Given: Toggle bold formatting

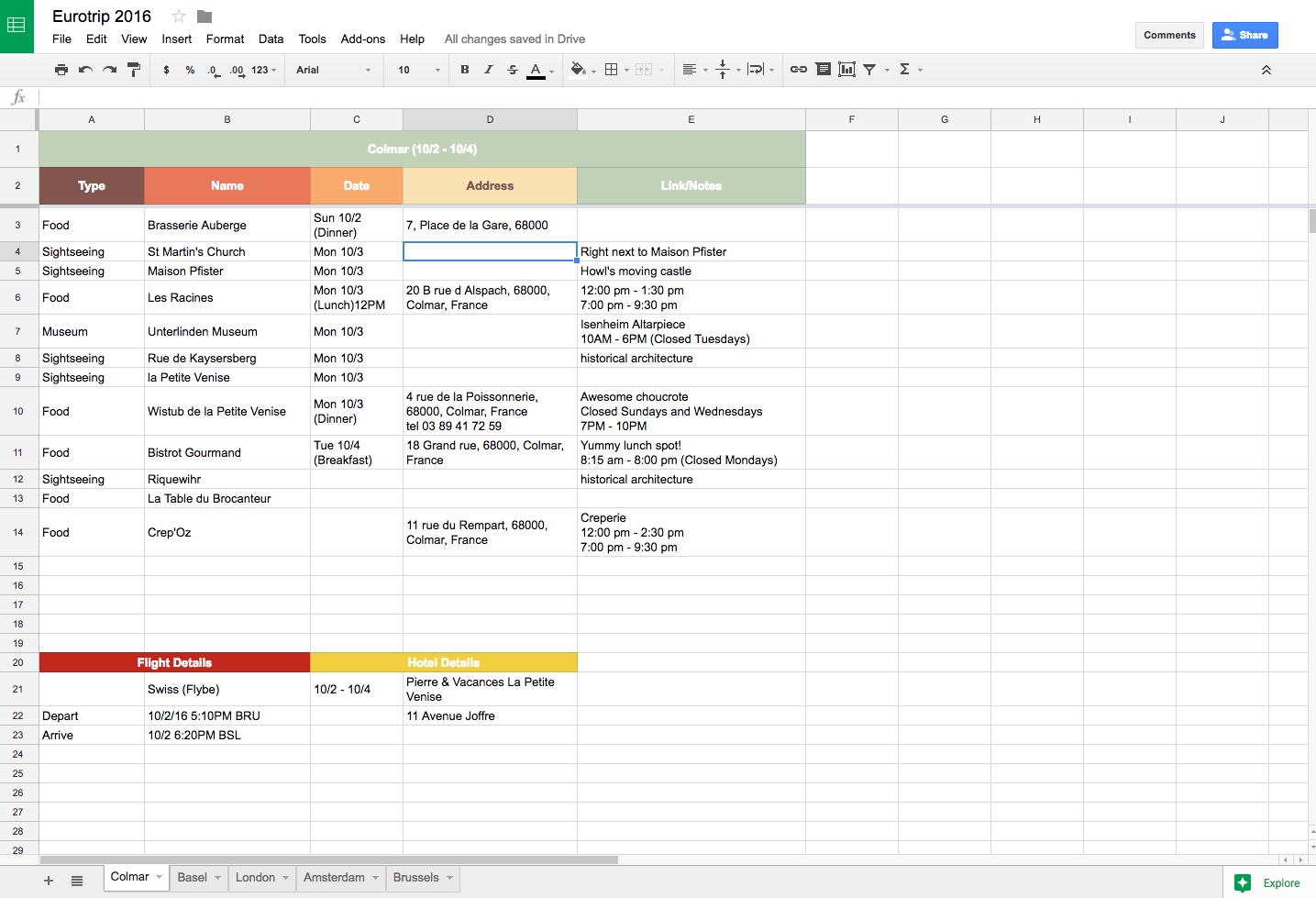Looking at the screenshot, I should 465,70.
